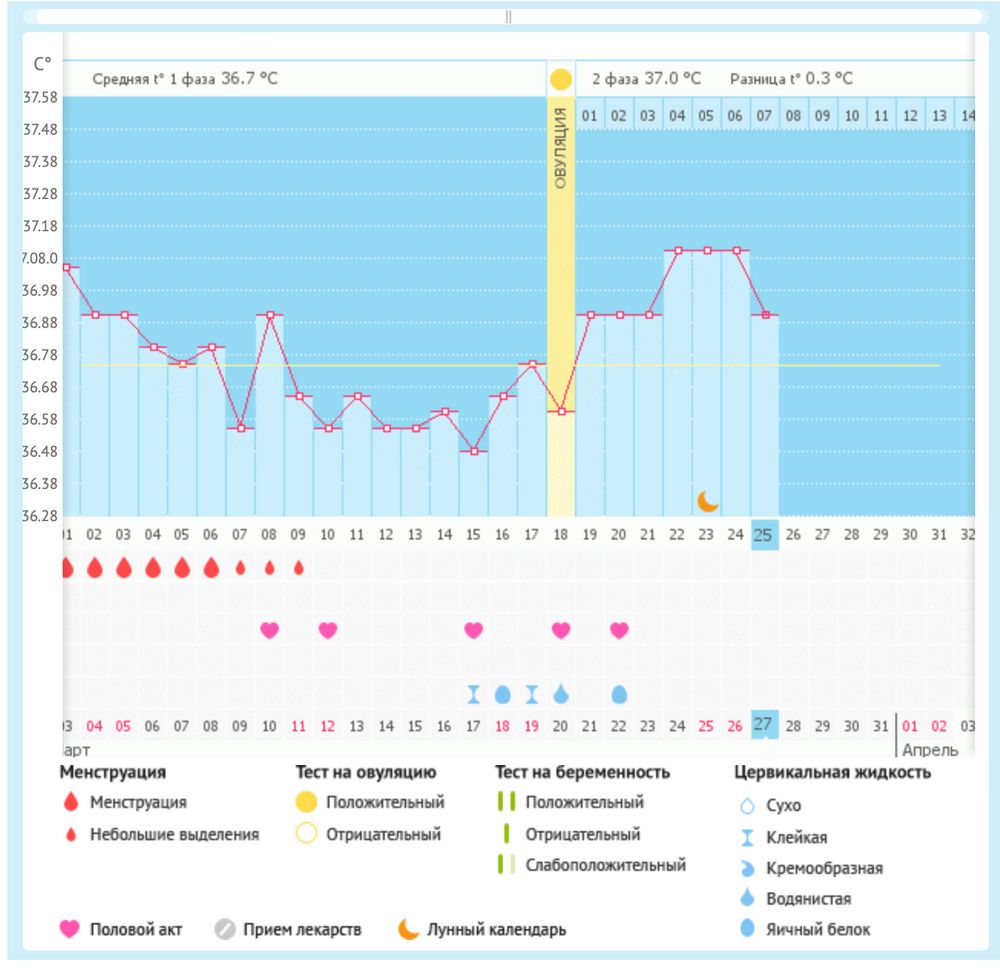
Task: Click the Сухо cervical fluid legend icon
Action: pyautogui.click(x=747, y=806)
